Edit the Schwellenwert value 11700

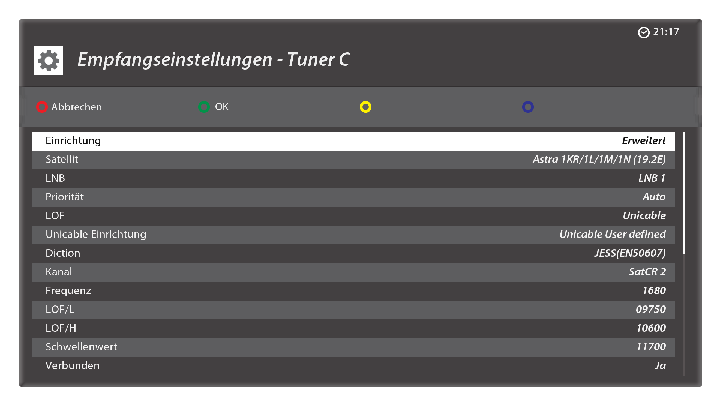(650, 347)
